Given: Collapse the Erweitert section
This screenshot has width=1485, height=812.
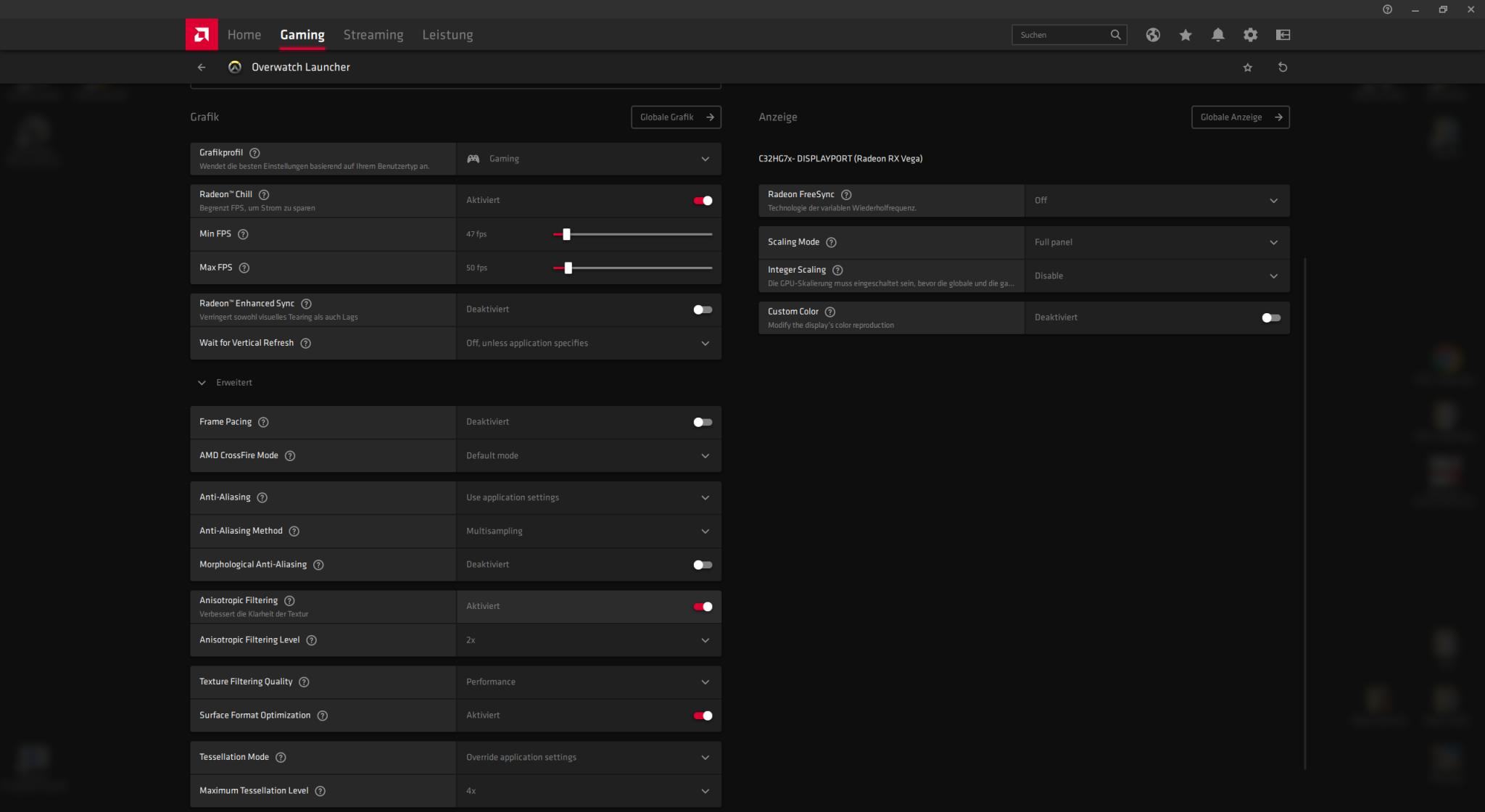Looking at the screenshot, I should 202,383.
